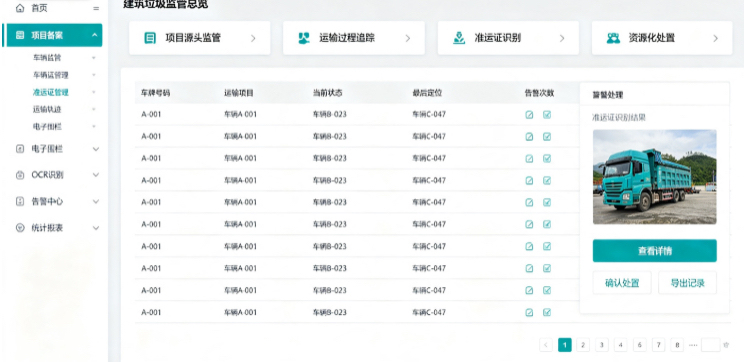Open the arrow next to 车辆监管 submenu
744x362 pixels.
(93, 58)
